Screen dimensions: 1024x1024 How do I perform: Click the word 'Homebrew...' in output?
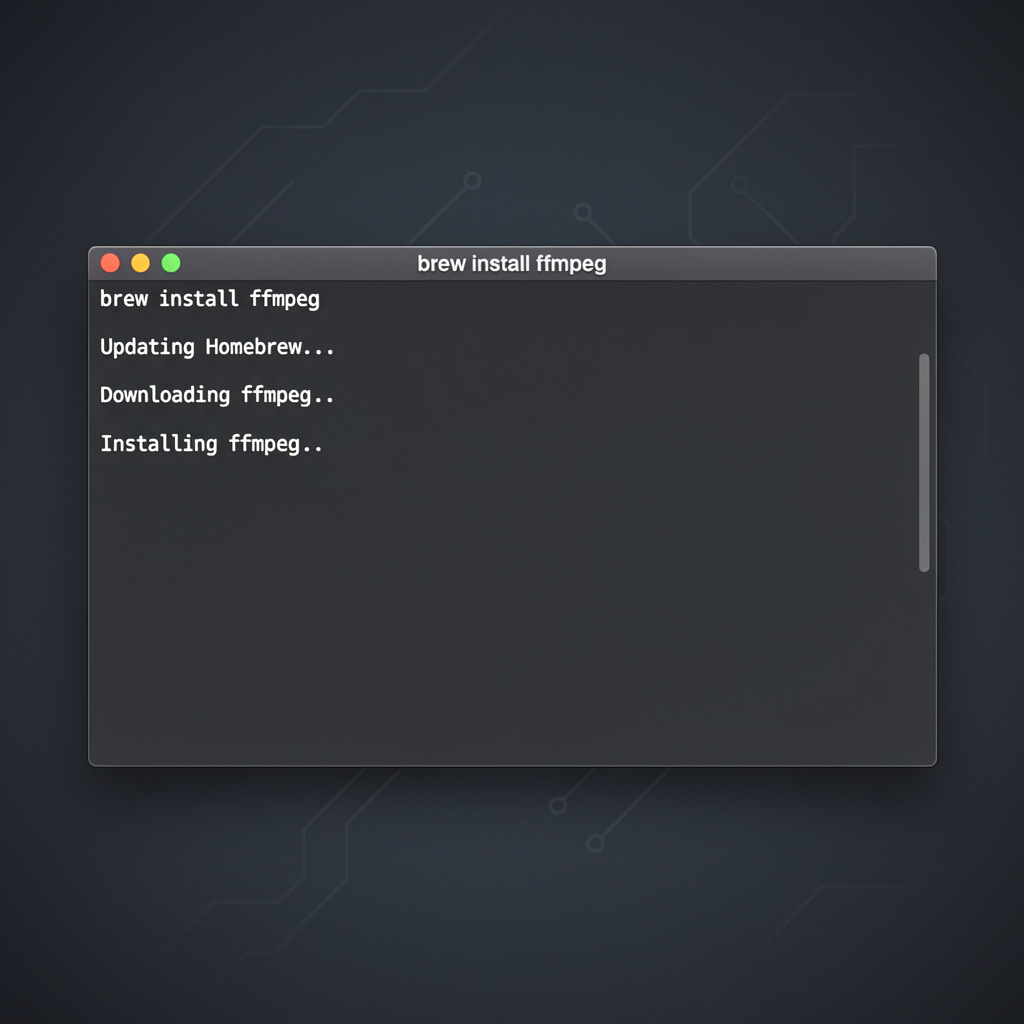pos(270,347)
